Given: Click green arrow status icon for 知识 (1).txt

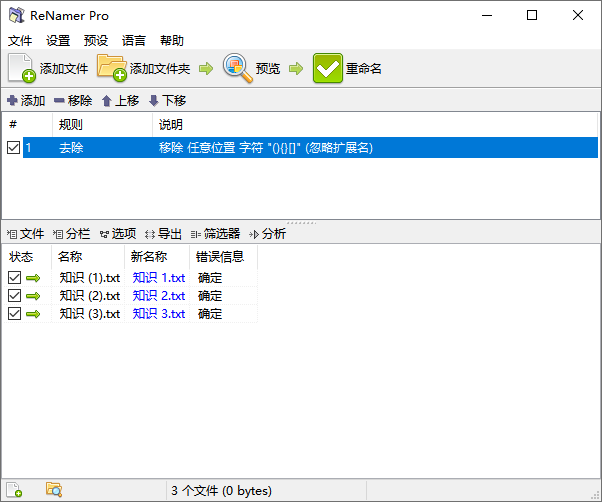Looking at the screenshot, I should pyautogui.click(x=33, y=278).
